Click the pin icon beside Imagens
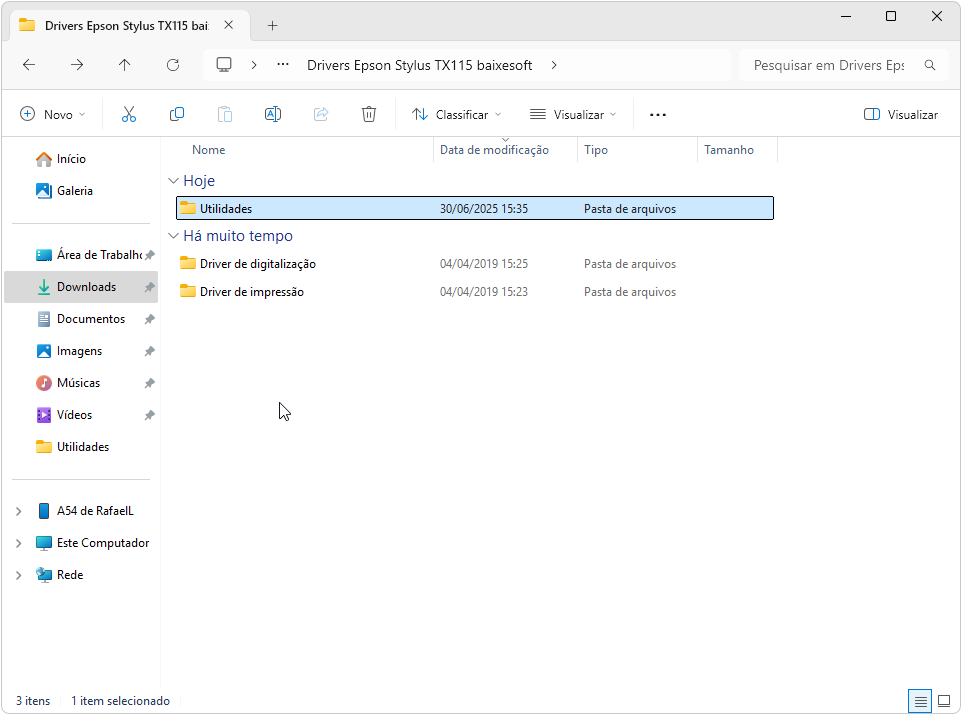 point(149,351)
